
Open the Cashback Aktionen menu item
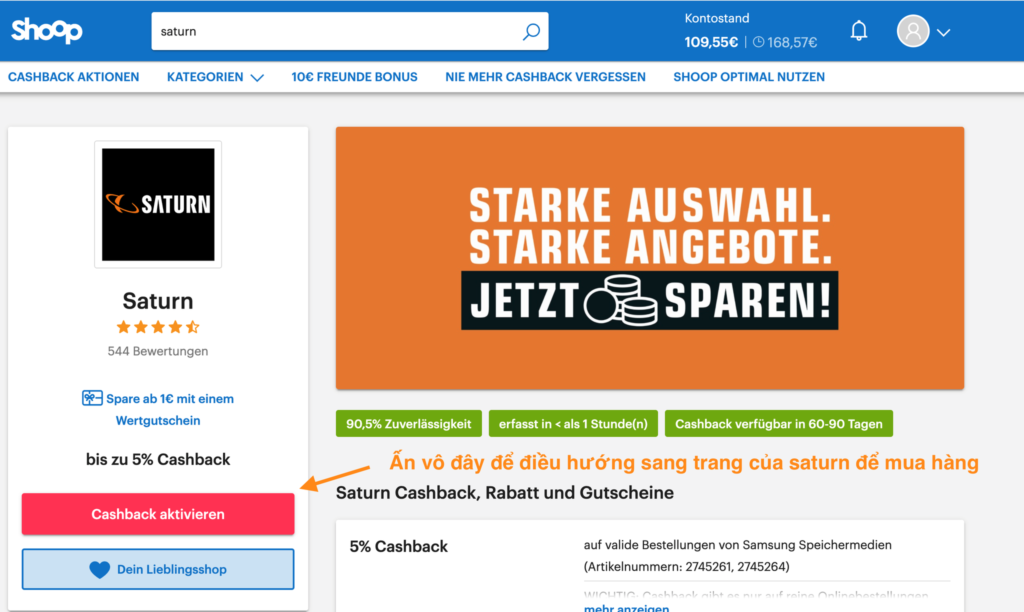(74, 77)
